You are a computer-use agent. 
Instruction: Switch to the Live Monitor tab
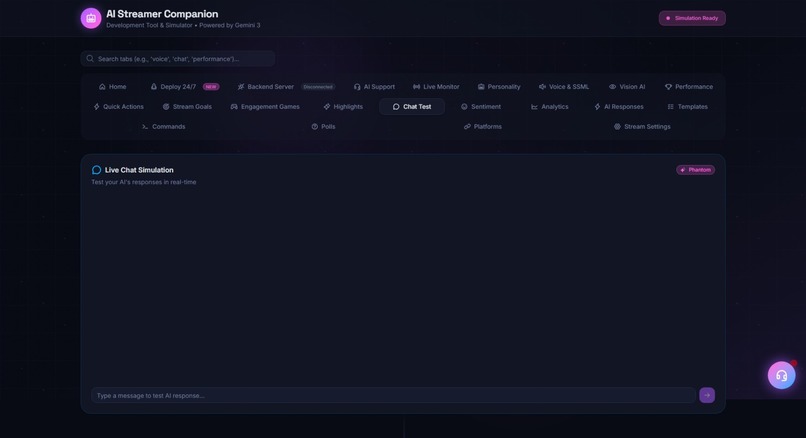coord(436,87)
